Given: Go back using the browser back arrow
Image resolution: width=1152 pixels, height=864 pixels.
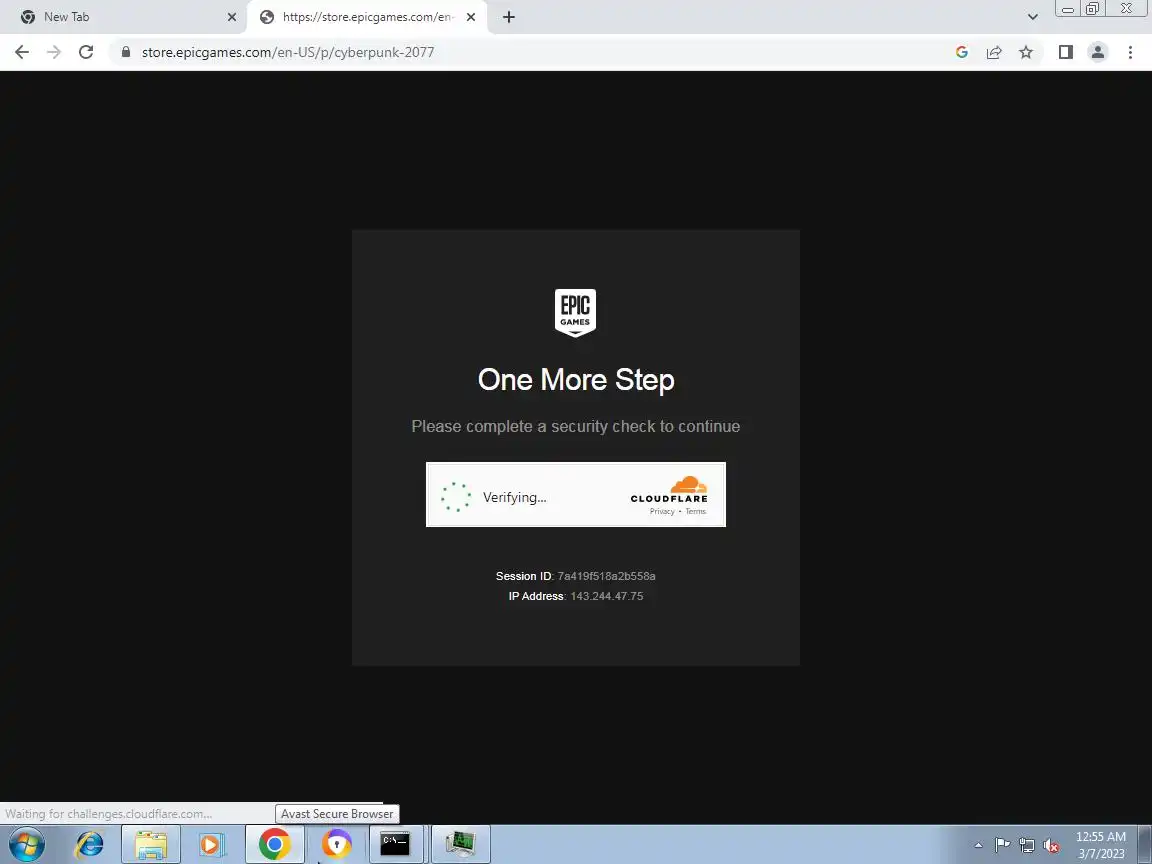Looking at the screenshot, I should 22,52.
